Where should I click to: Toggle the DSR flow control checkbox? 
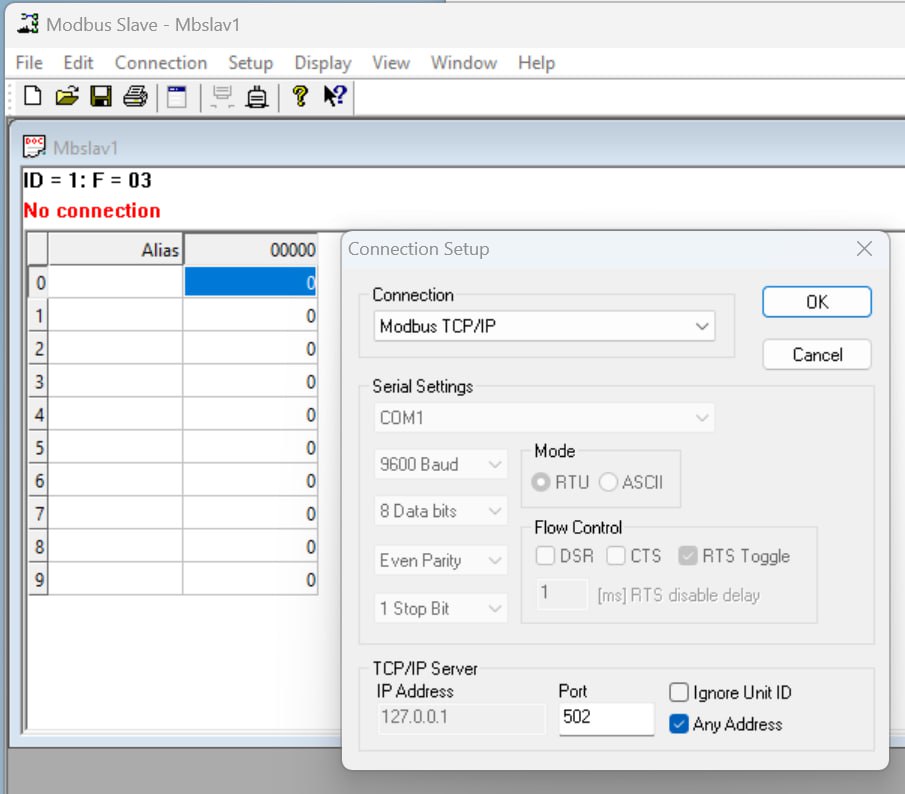tap(545, 556)
